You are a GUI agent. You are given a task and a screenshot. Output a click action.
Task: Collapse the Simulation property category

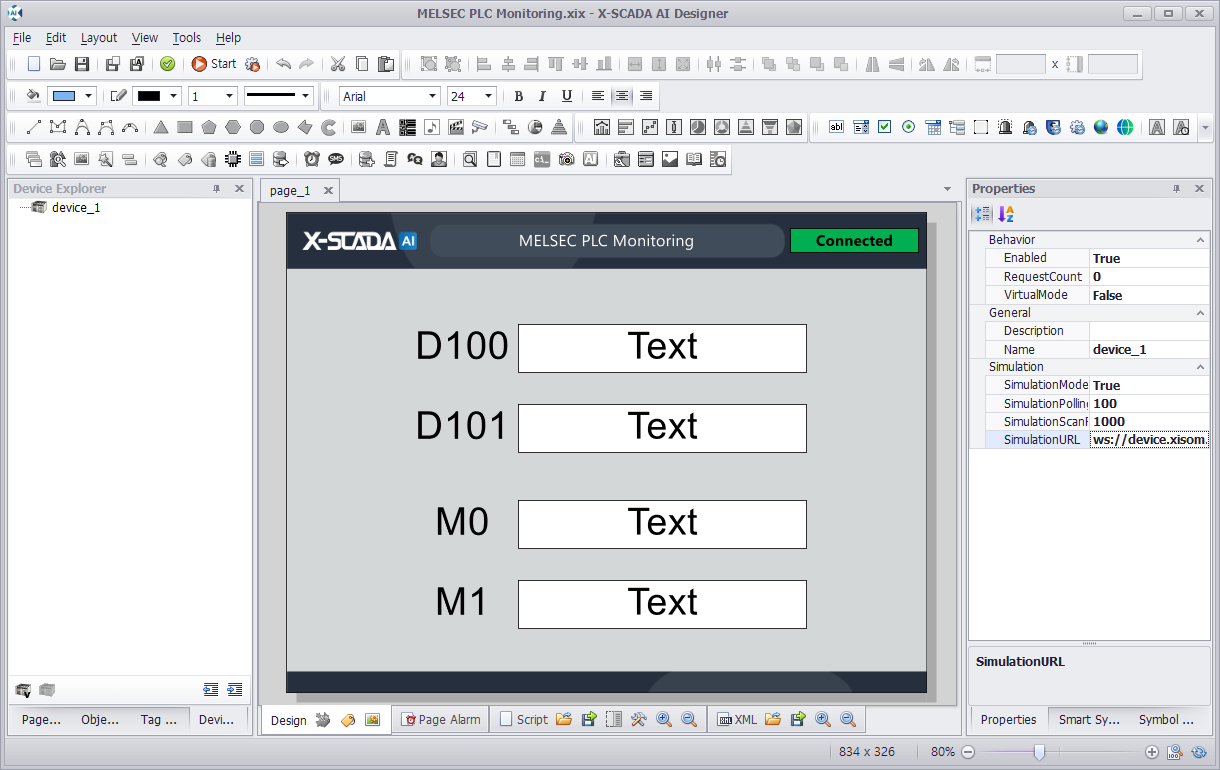(1201, 367)
